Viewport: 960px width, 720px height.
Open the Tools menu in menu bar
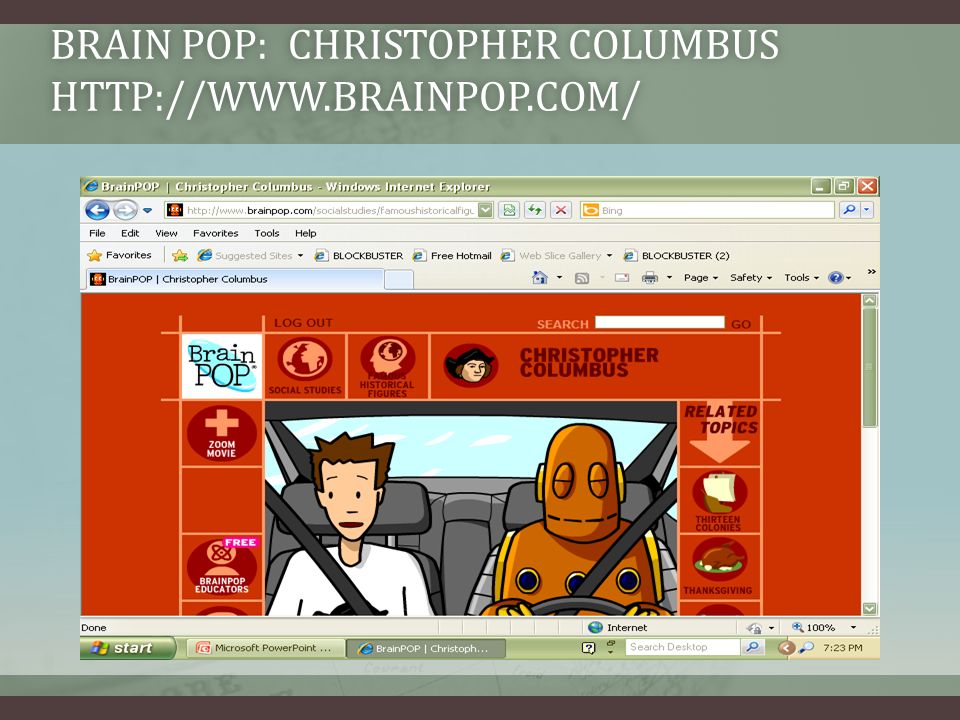[x=267, y=233]
